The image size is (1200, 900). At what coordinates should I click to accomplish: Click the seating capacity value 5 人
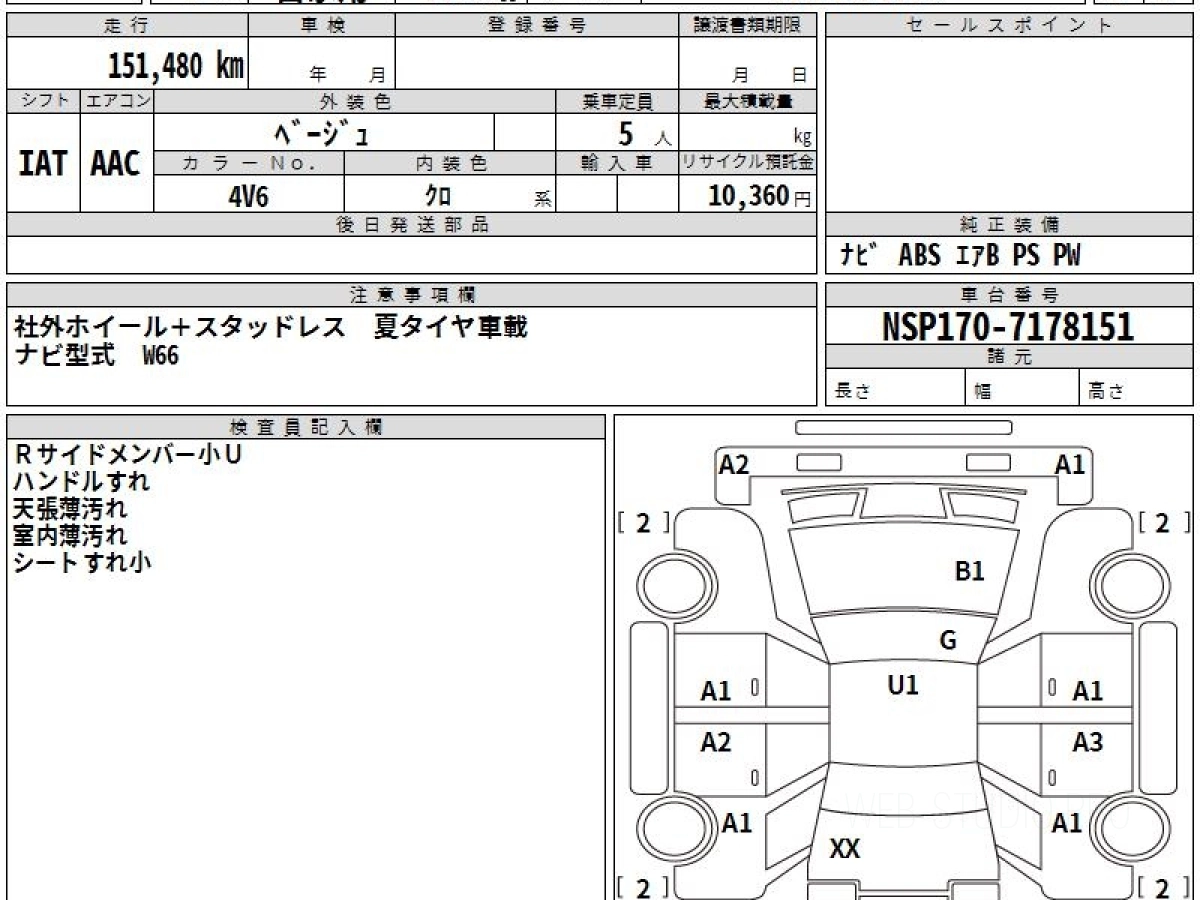tap(643, 133)
